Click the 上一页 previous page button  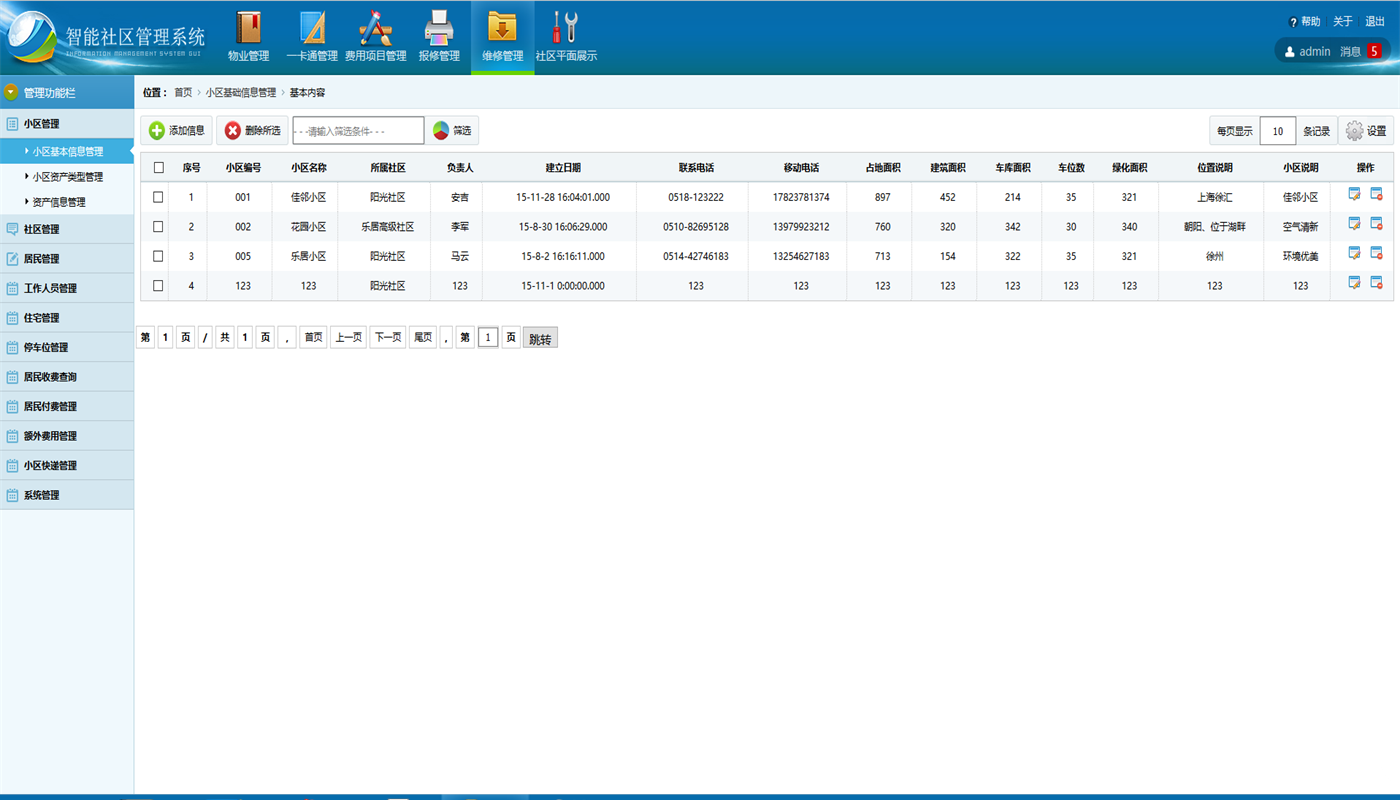(348, 338)
